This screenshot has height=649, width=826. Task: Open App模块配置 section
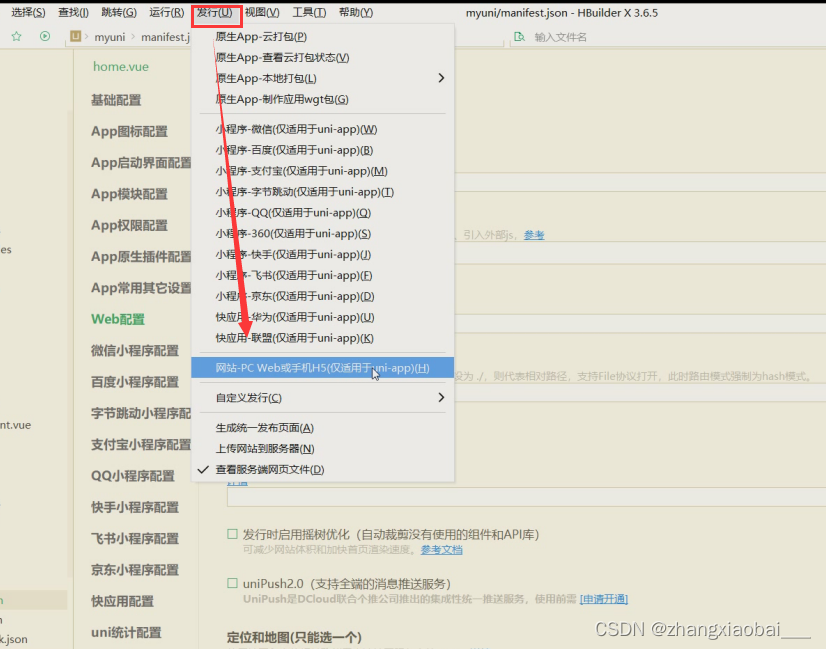coord(129,194)
